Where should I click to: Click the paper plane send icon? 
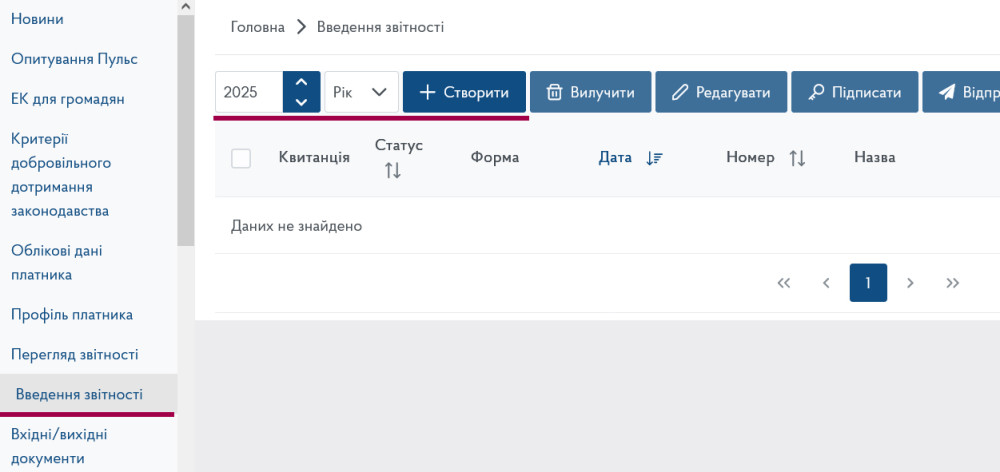(946, 92)
